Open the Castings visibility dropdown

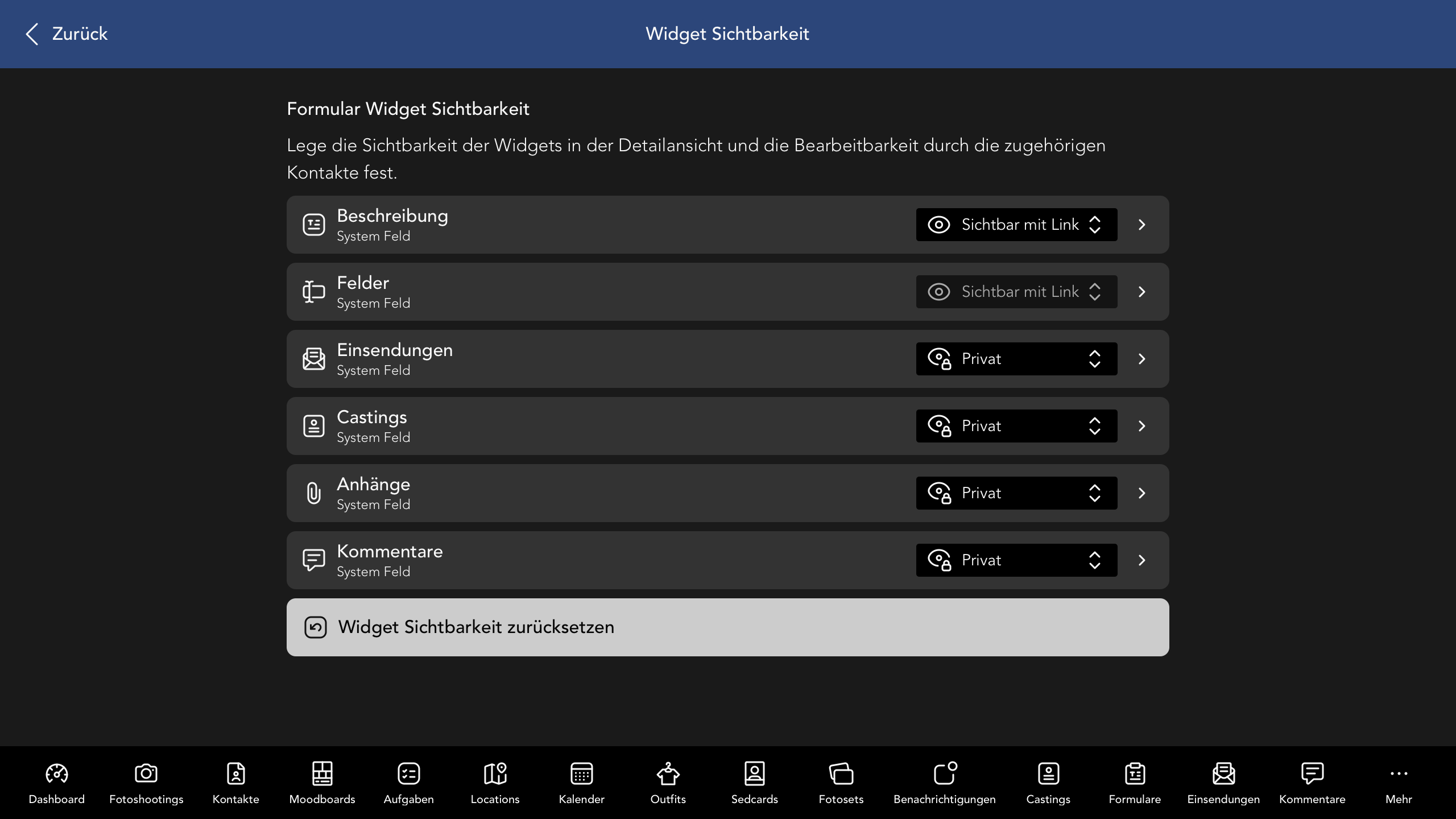pyautogui.click(x=1016, y=426)
